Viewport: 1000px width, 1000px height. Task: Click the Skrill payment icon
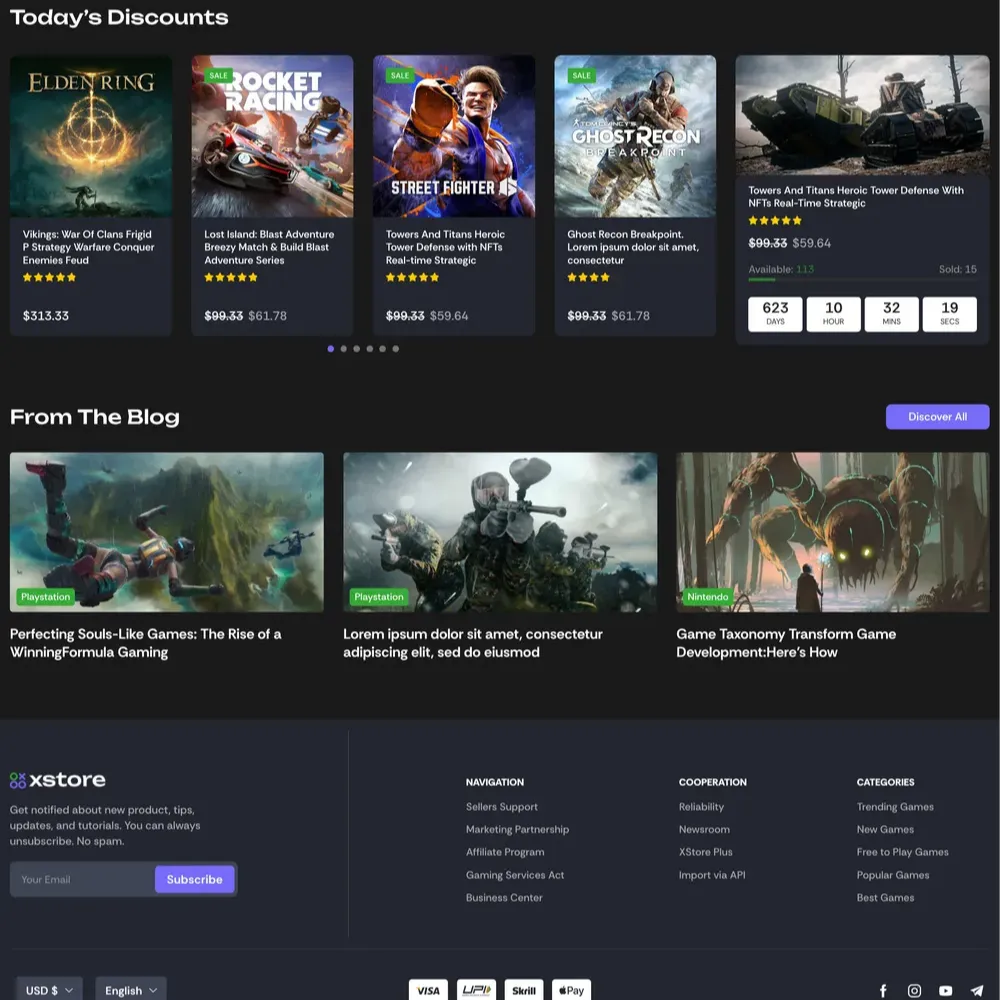[524, 989]
